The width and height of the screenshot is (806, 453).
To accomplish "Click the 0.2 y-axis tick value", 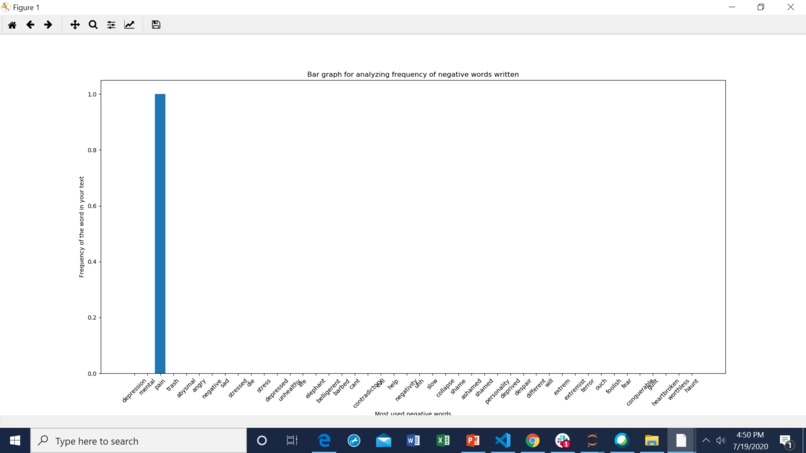I will pos(92,318).
